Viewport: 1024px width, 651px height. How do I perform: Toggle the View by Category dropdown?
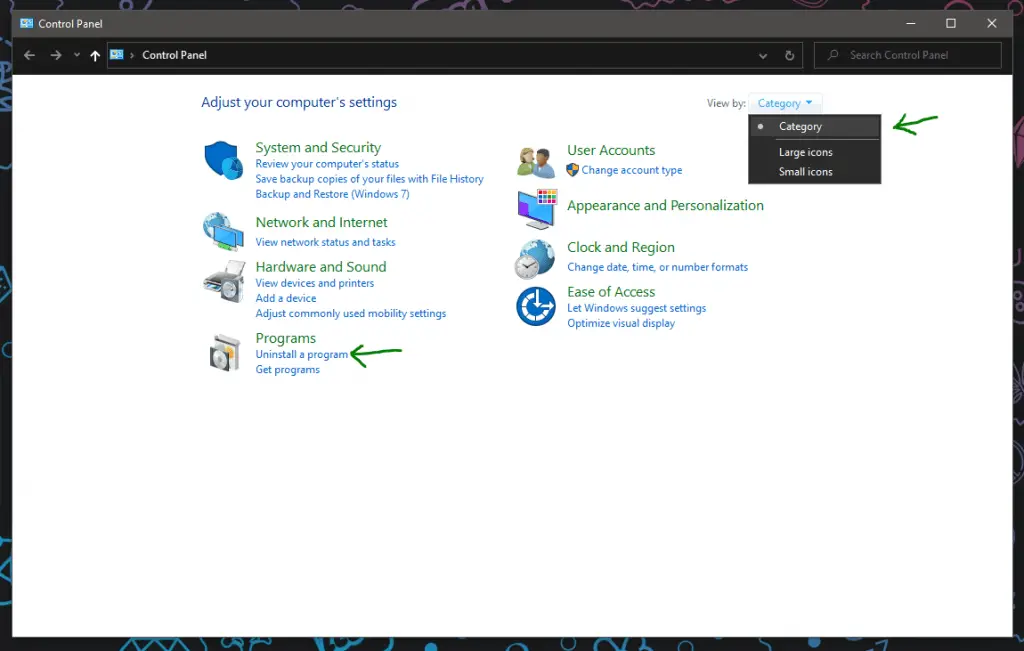785,103
